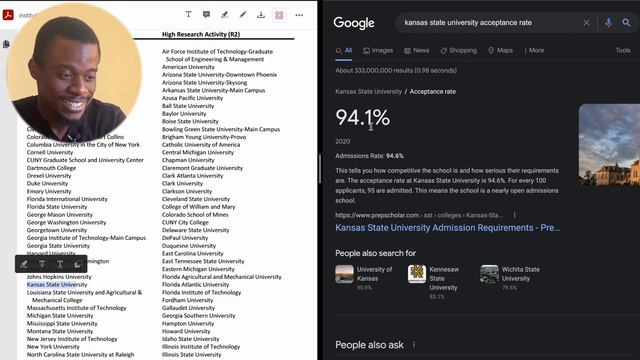Switch to the Images tab

[x=378, y=51]
